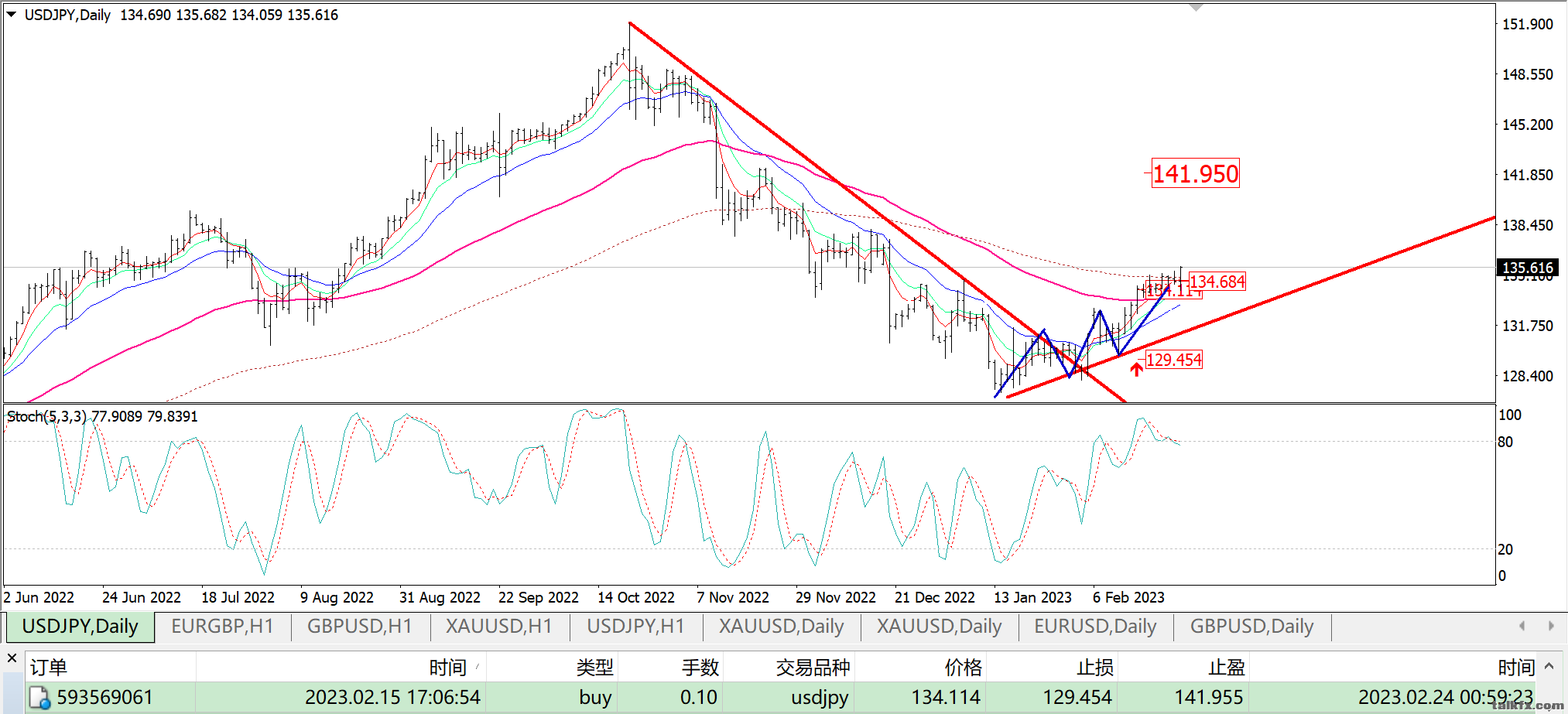This screenshot has width=1568, height=714.
Task: Select the 141.950 take profit label on chart
Action: 1196,174
